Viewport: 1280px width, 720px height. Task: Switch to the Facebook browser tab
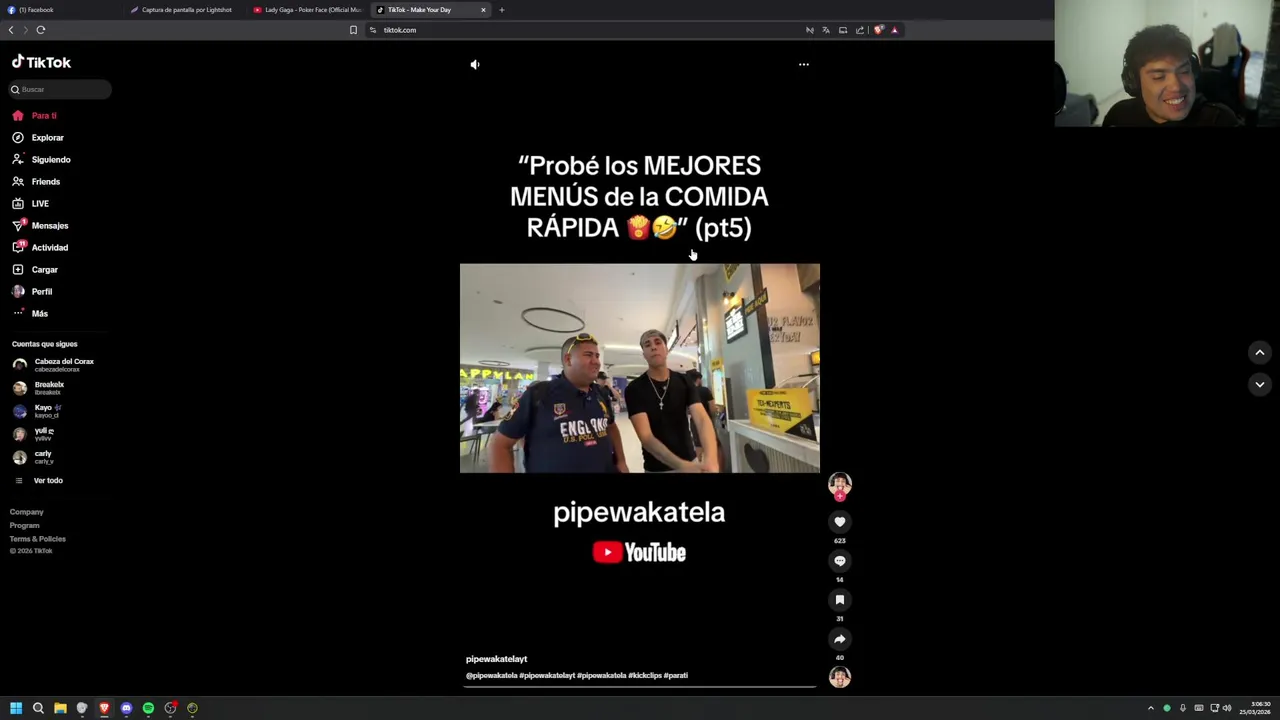point(60,10)
